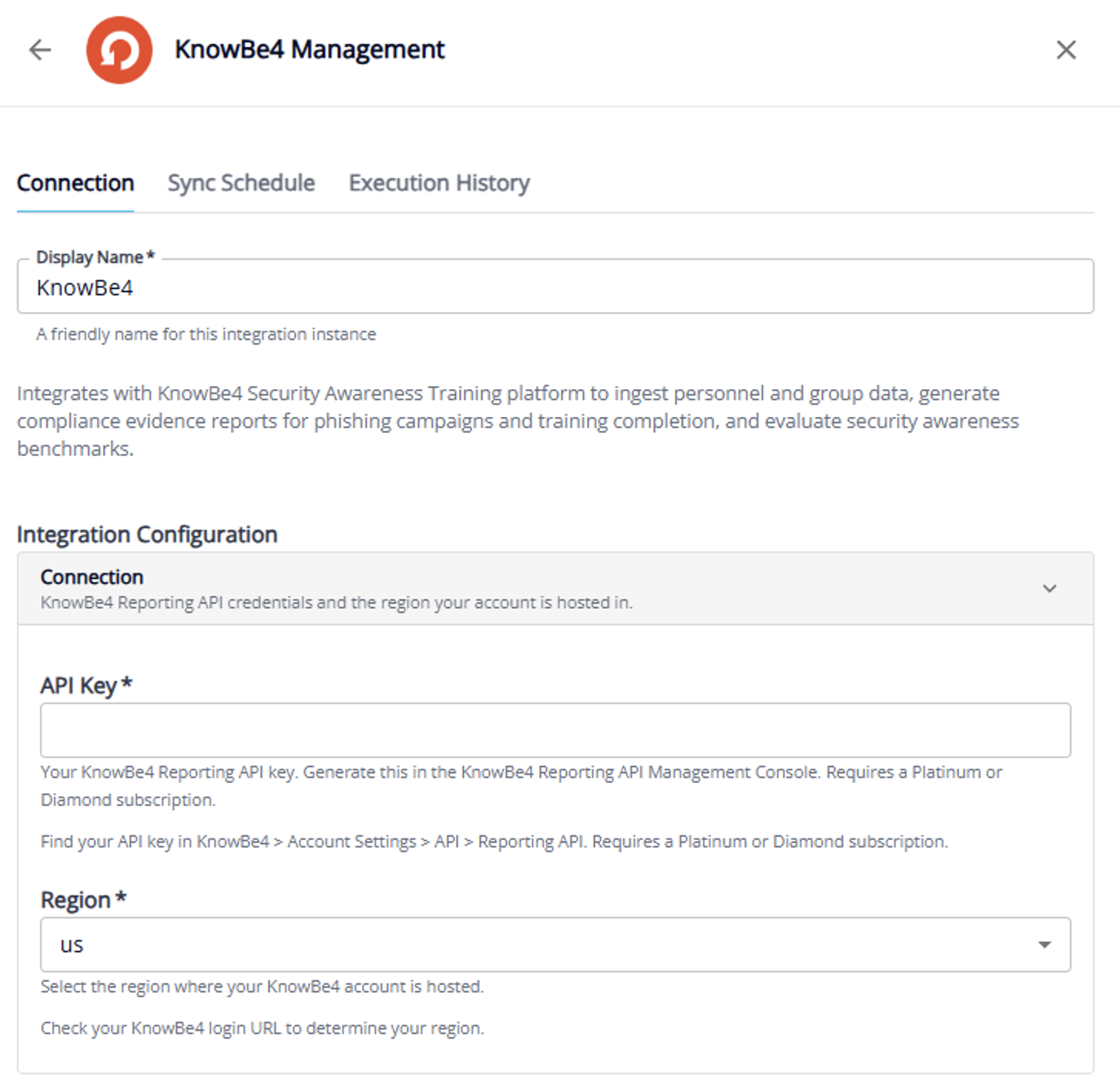Click 'Find your API key in KnowBe4' hint
The width and height of the screenshot is (1120, 1085).
(x=495, y=841)
